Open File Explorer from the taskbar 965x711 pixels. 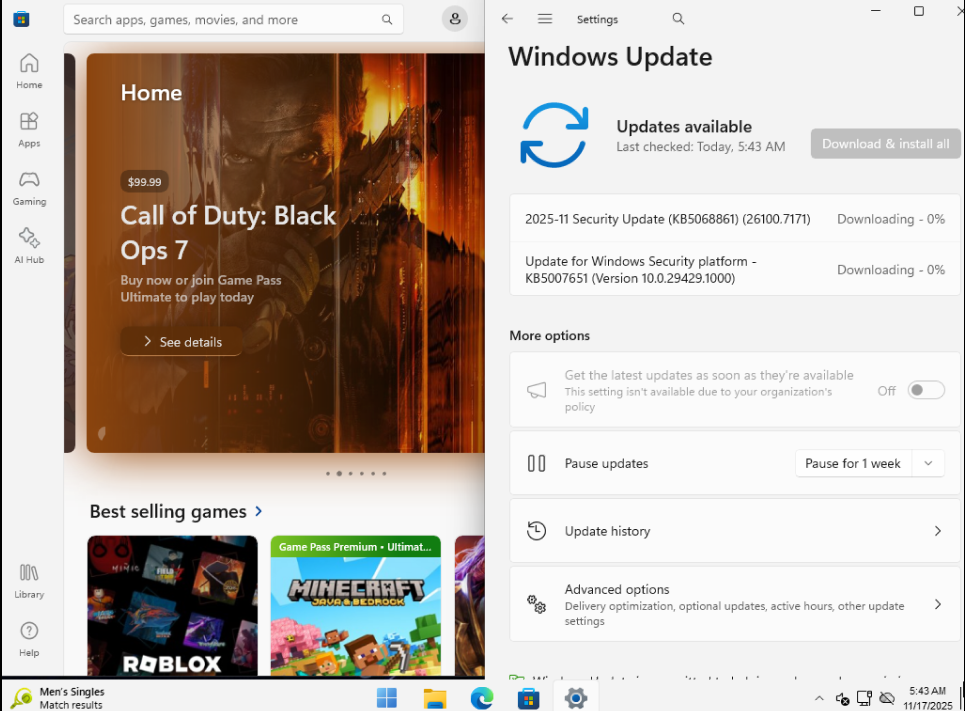pyautogui.click(x=434, y=698)
